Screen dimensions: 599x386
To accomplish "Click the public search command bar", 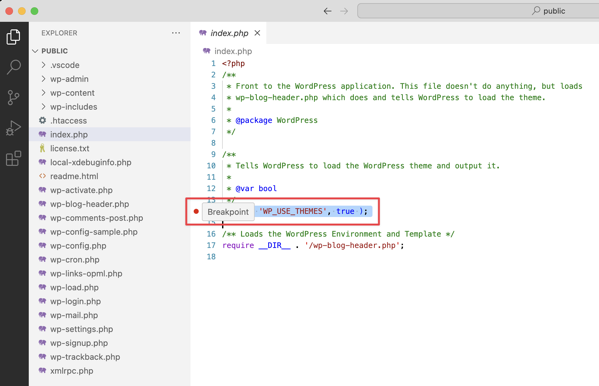I will tap(478, 11).
